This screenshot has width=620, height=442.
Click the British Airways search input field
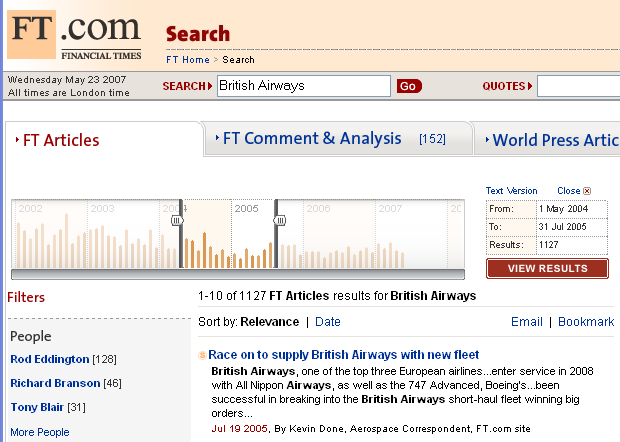click(304, 86)
